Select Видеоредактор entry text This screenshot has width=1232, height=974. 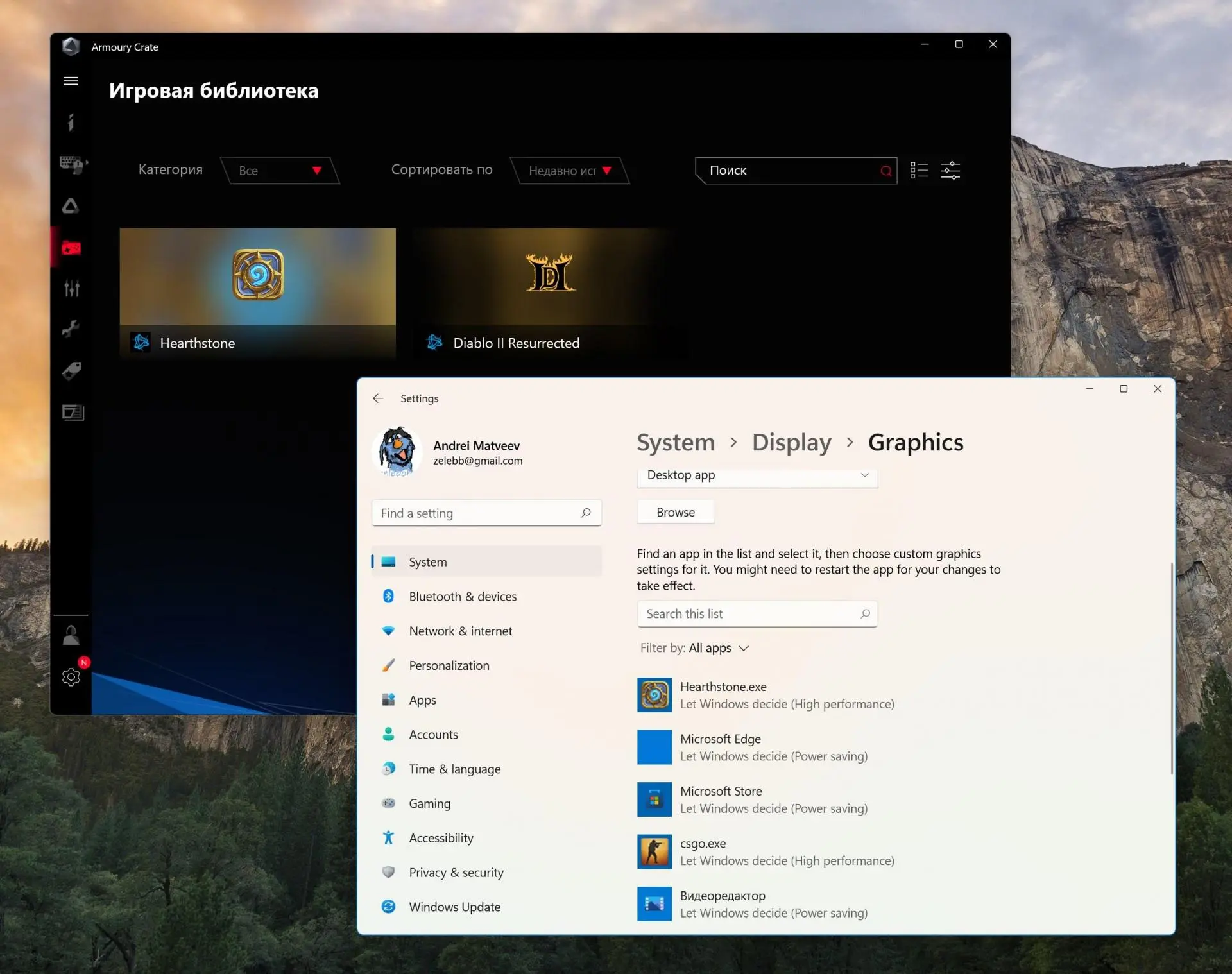coord(774,904)
